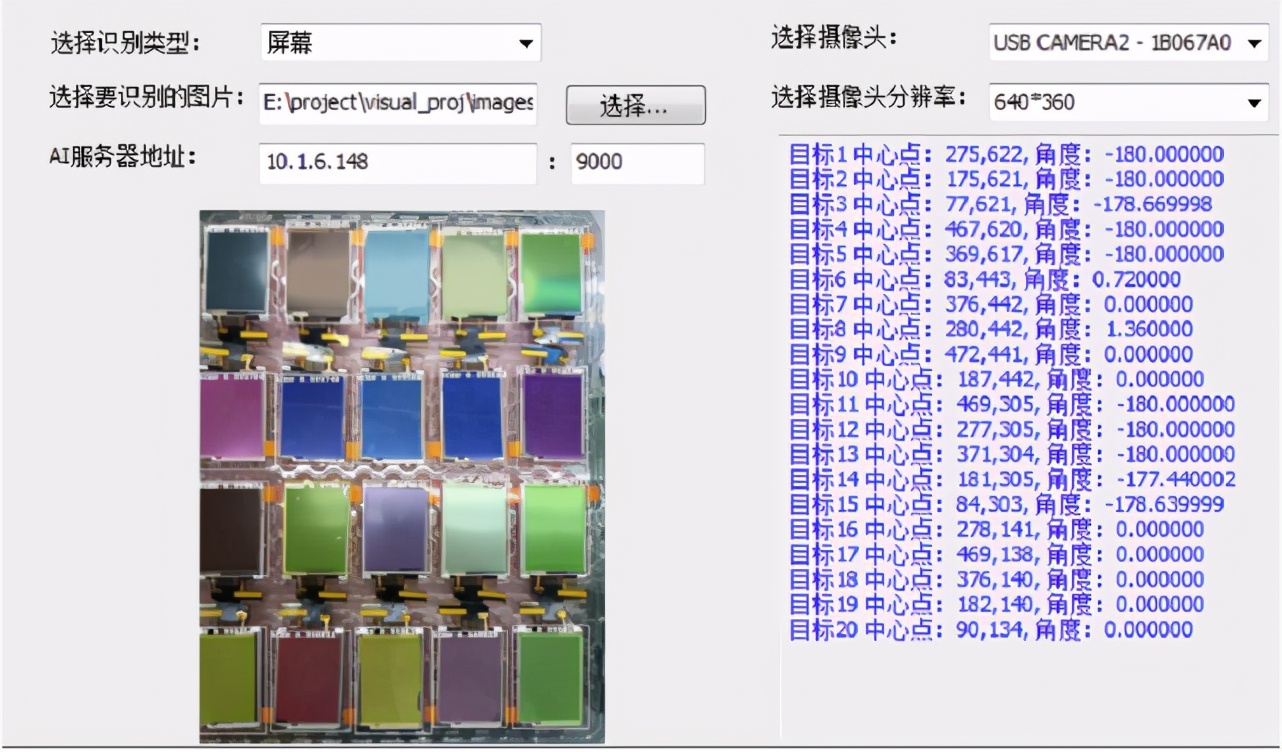Click the port field showing 9000

(637, 163)
